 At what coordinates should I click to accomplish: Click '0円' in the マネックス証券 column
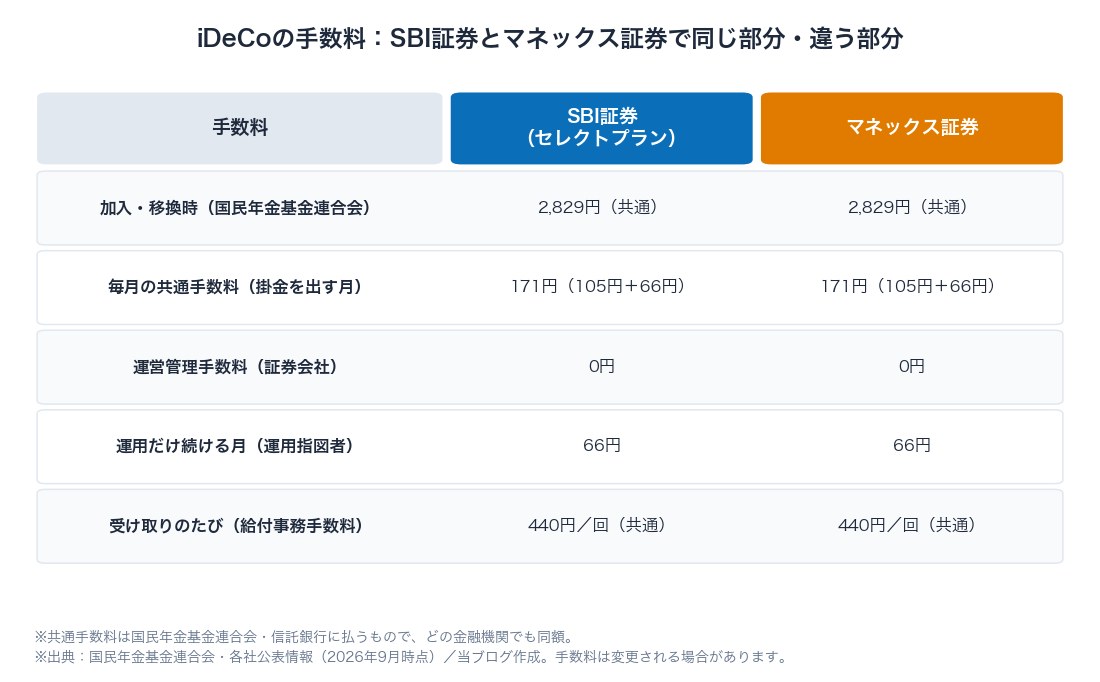[x=911, y=366]
